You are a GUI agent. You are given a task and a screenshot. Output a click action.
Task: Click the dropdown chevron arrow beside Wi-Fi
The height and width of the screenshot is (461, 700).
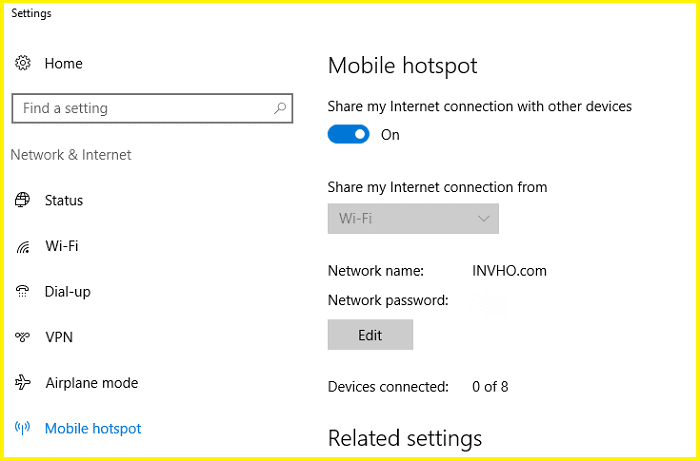[x=484, y=218]
